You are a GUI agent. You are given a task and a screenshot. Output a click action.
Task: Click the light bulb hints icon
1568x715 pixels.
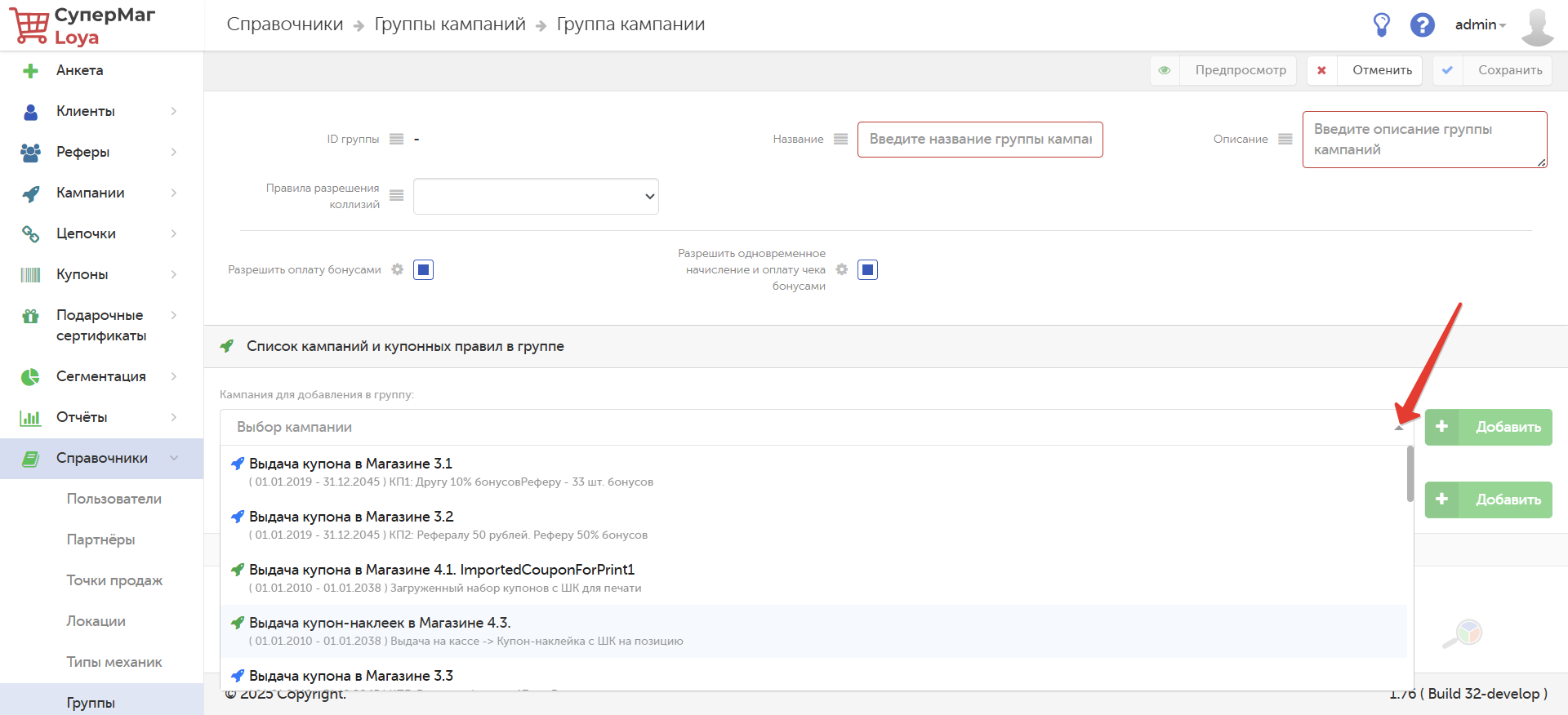[1381, 24]
